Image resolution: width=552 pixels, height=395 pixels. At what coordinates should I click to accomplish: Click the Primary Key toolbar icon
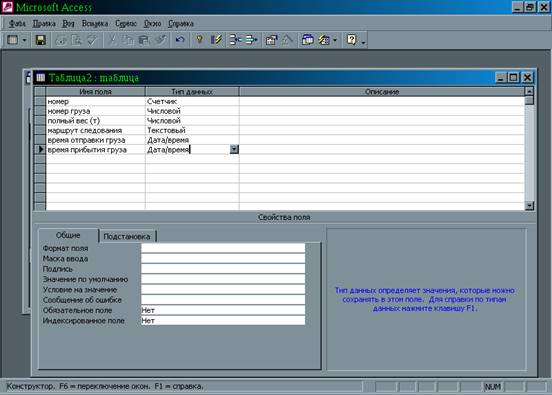(x=200, y=40)
